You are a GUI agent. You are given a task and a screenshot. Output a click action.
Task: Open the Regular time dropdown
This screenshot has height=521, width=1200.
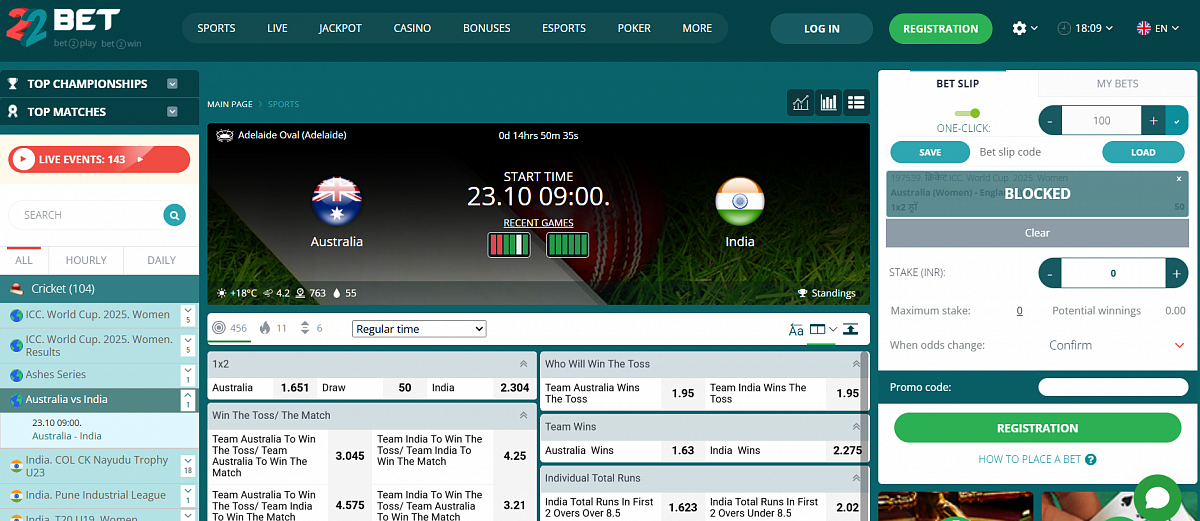click(x=419, y=329)
